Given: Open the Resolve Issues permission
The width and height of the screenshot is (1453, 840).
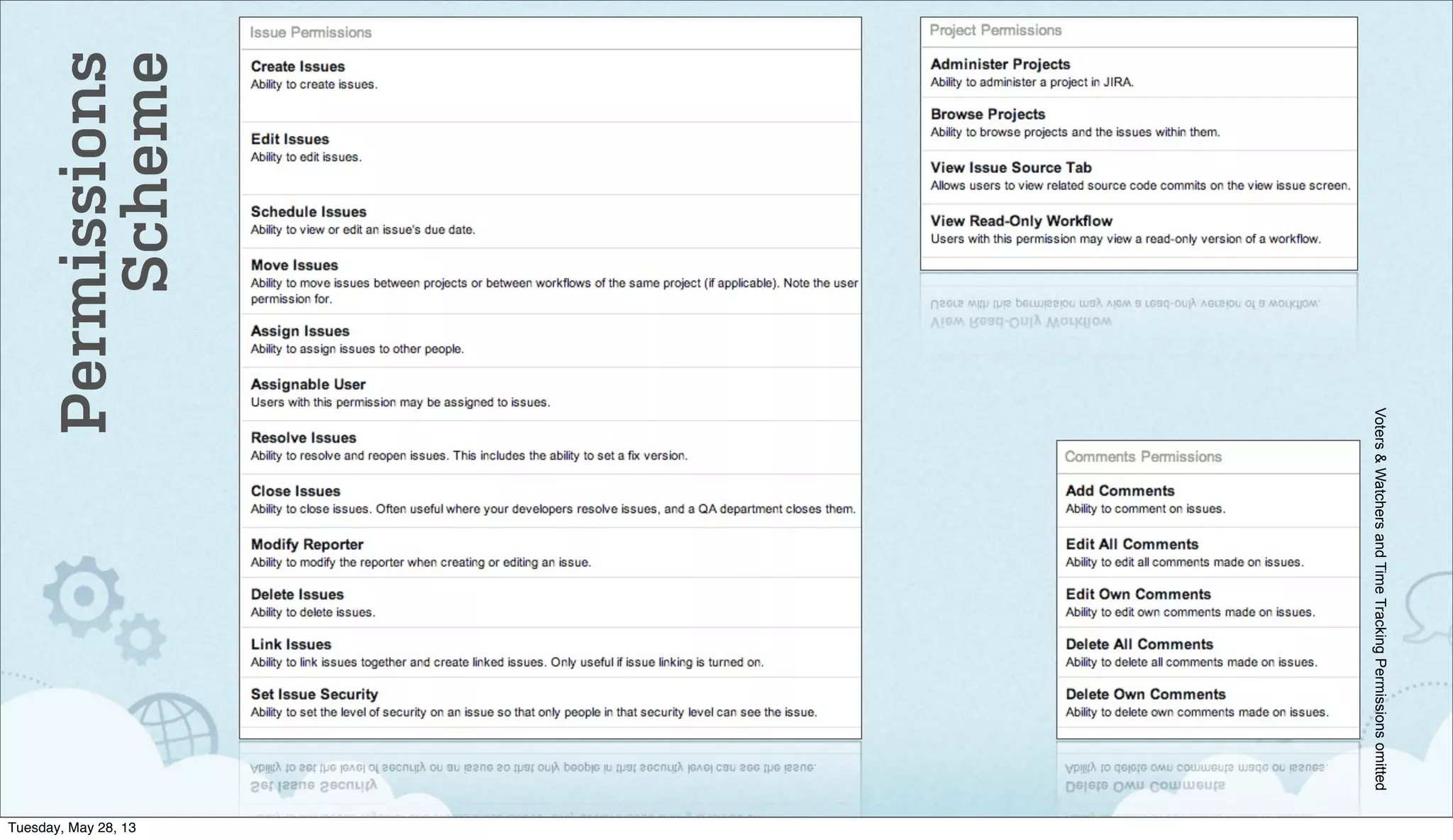Looking at the screenshot, I should pos(303,438).
